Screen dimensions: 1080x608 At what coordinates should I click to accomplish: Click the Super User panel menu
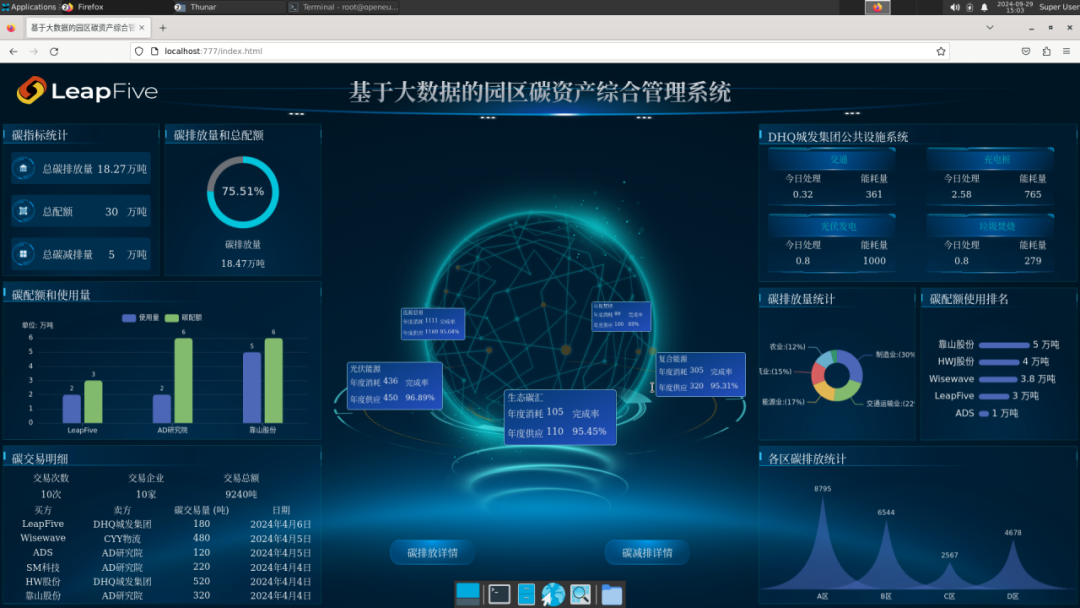(1059, 7)
